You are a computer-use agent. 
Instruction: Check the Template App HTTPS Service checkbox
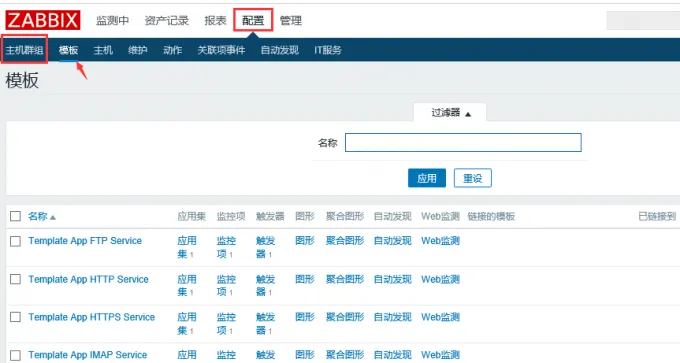point(15,317)
